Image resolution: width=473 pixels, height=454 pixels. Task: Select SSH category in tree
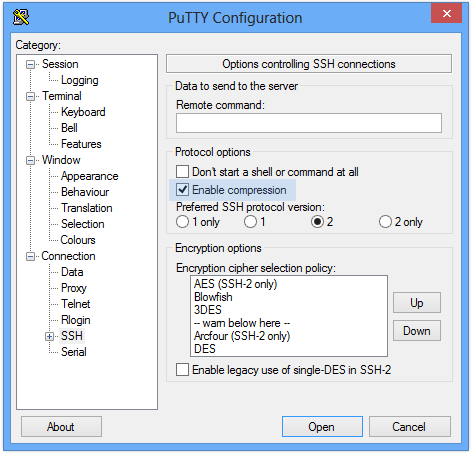[x=72, y=336]
